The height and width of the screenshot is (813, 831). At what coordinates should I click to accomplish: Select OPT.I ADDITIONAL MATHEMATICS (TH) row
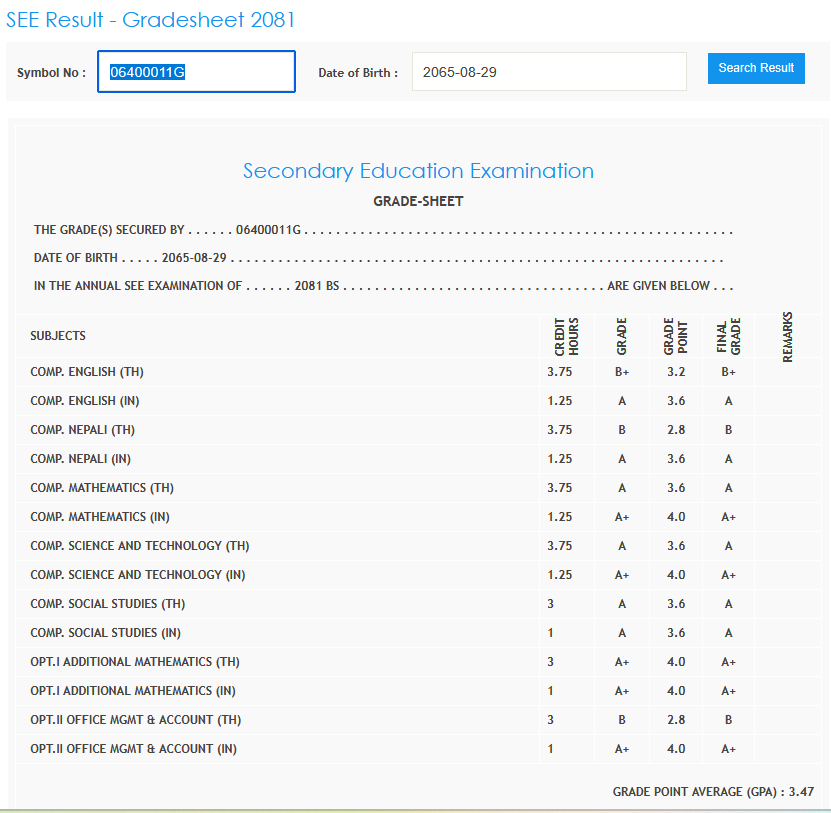[x=135, y=662]
